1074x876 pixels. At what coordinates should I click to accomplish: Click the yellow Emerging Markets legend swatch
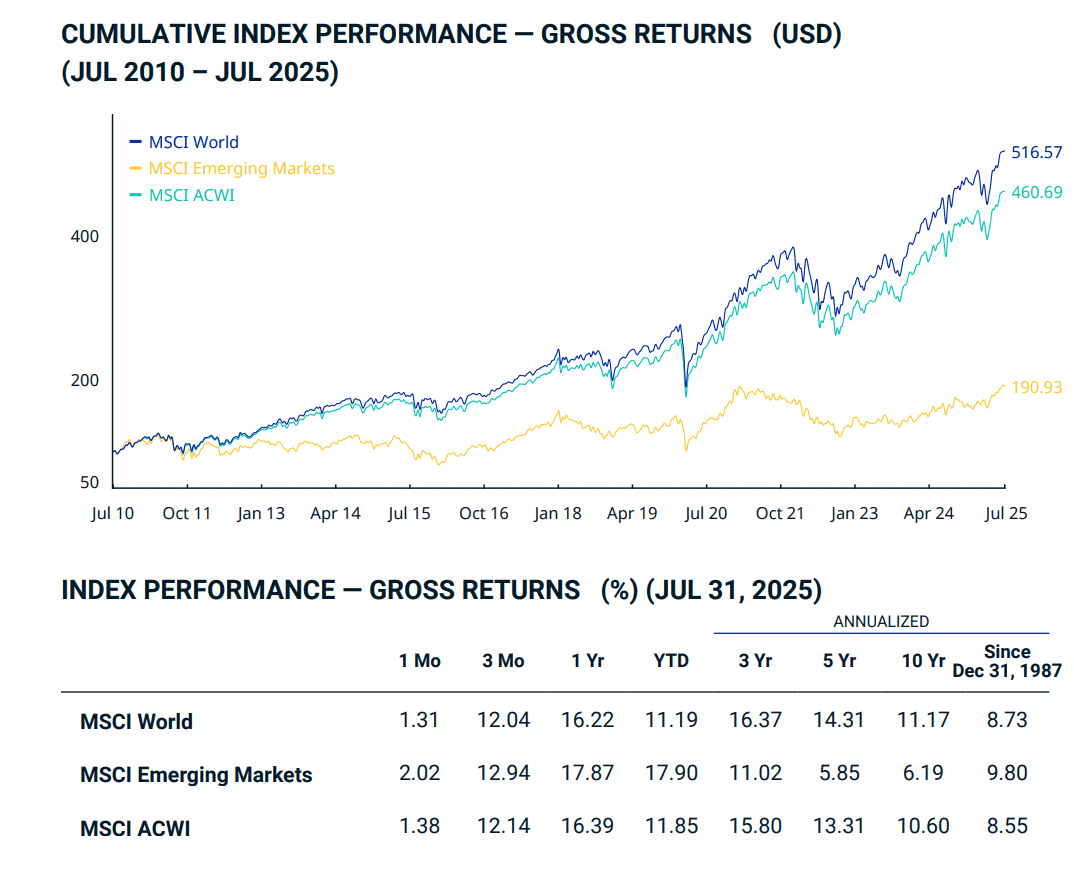[x=136, y=168]
